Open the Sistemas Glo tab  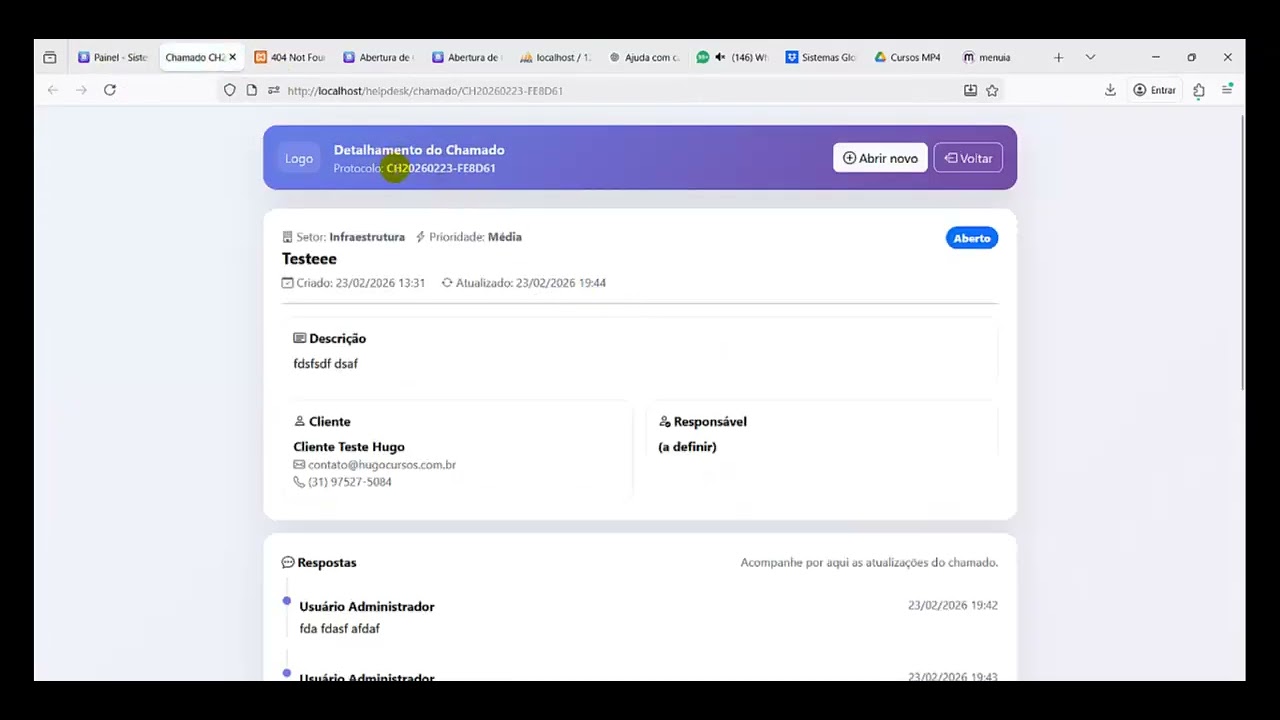tap(820, 58)
